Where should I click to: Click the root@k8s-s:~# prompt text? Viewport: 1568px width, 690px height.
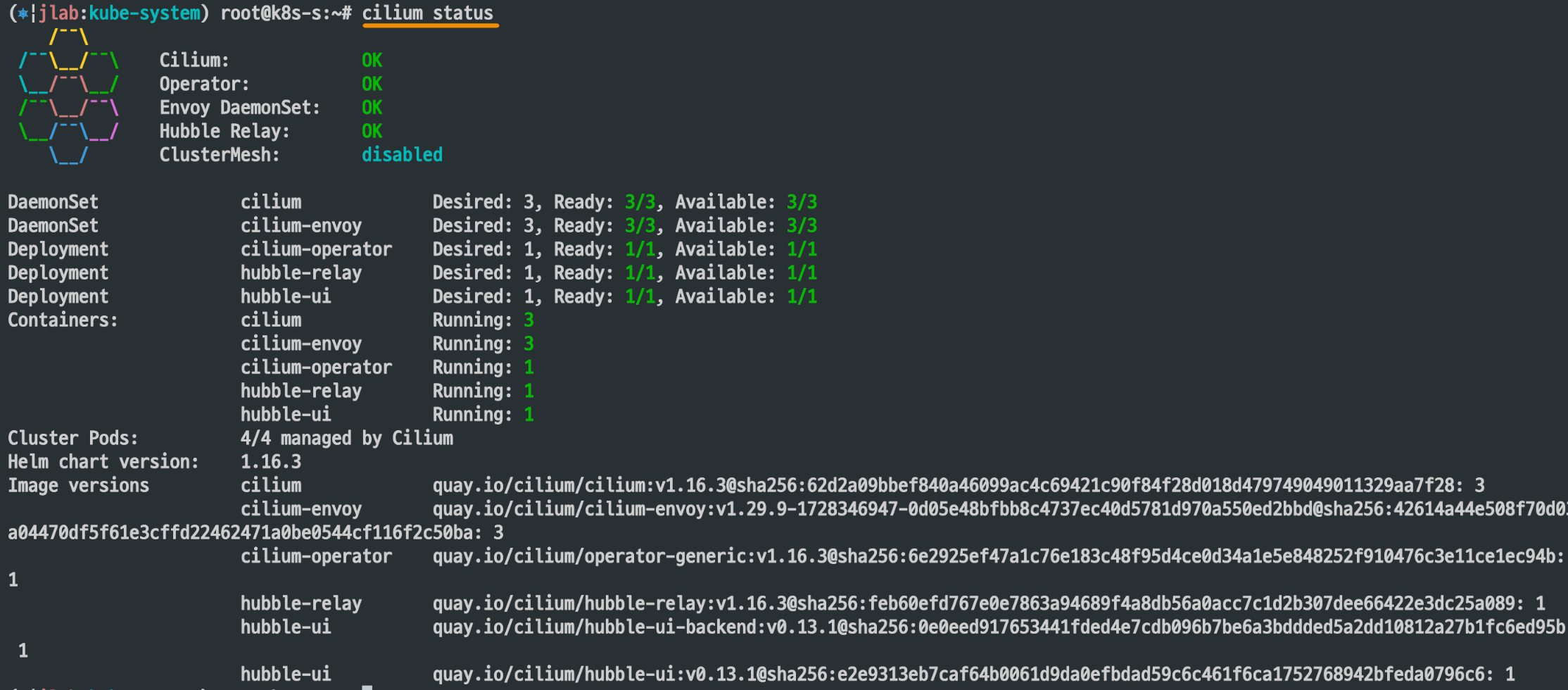[286, 13]
